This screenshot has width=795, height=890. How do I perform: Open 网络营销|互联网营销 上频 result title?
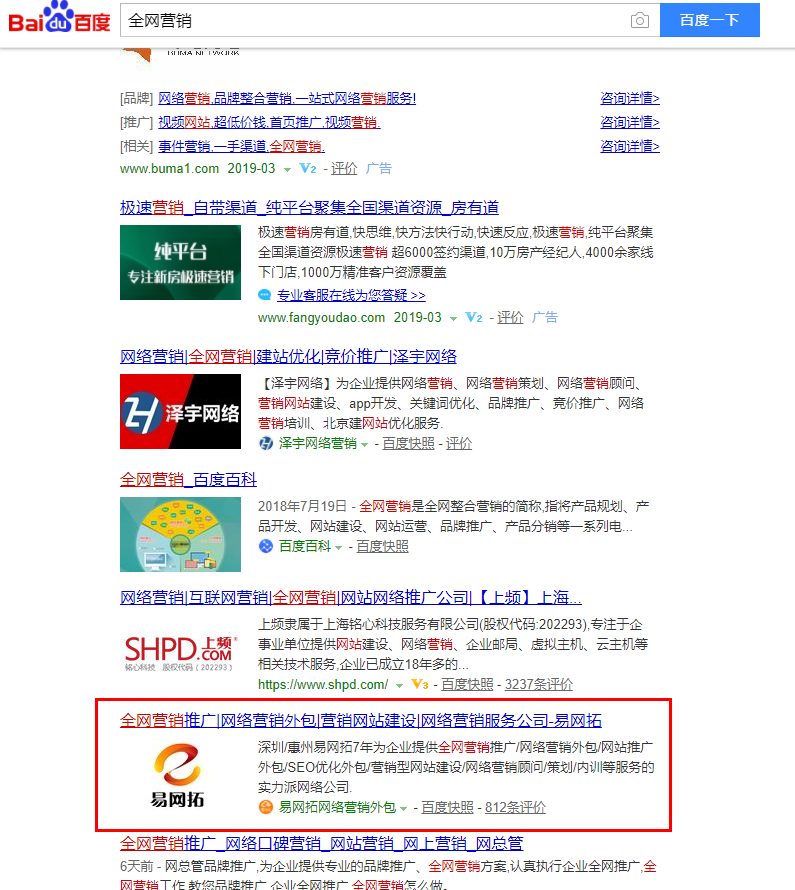(351, 598)
